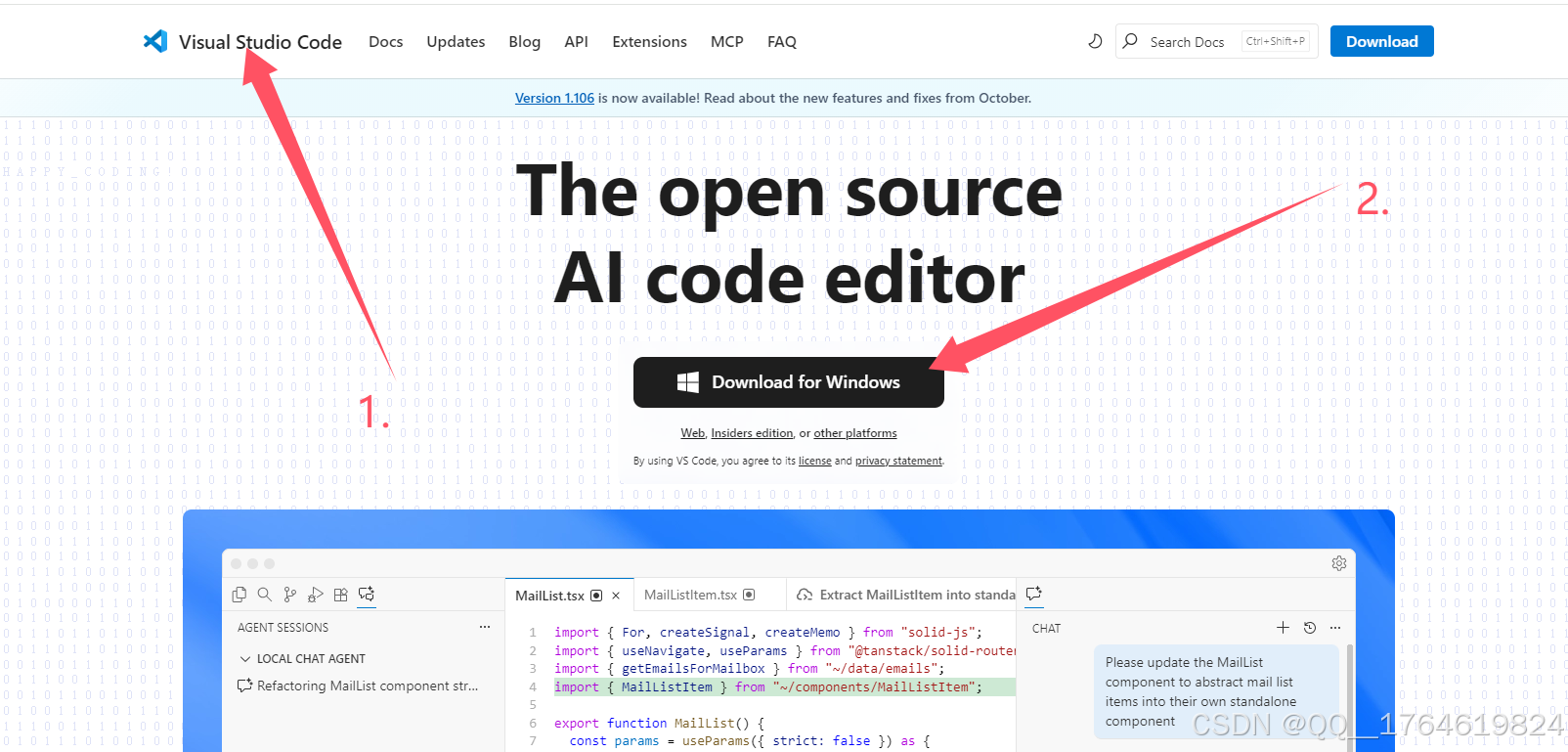Toggle the dark theme moon icon
The image size is (1568, 752).
point(1095,41)
